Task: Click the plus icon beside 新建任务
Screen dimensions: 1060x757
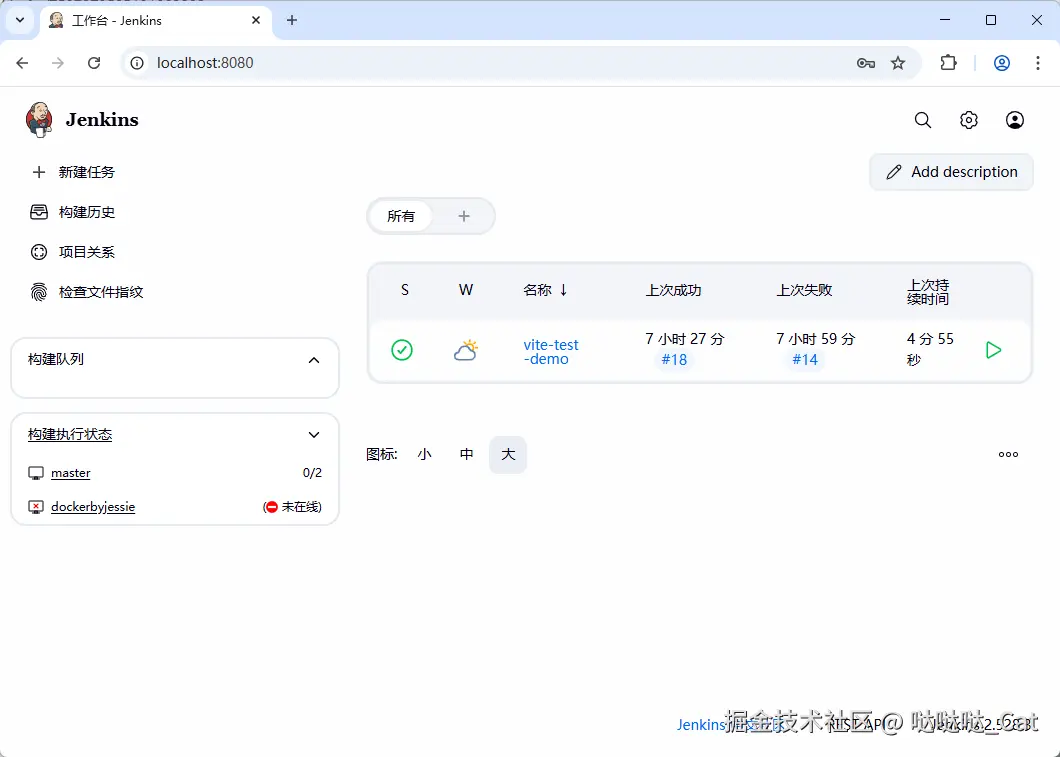Action: pyautogui.click(x=39, y=172)
